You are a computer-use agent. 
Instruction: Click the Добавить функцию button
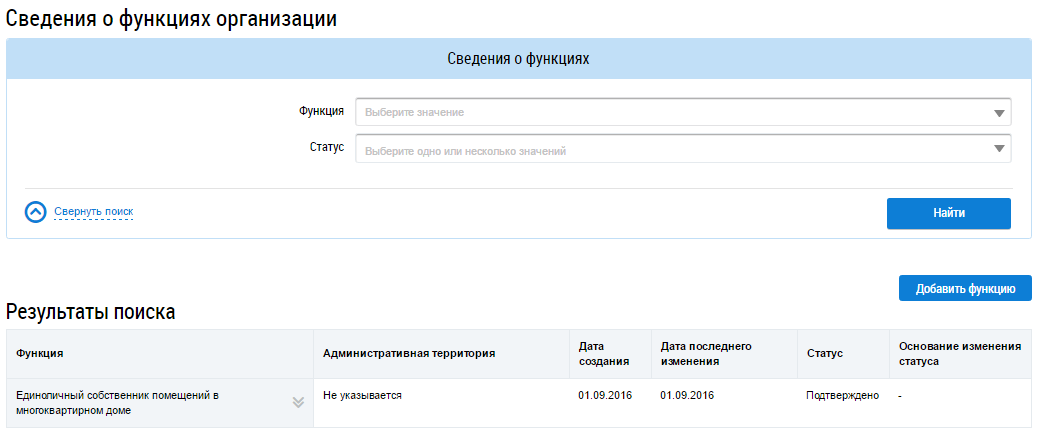(x=965, y=288)
